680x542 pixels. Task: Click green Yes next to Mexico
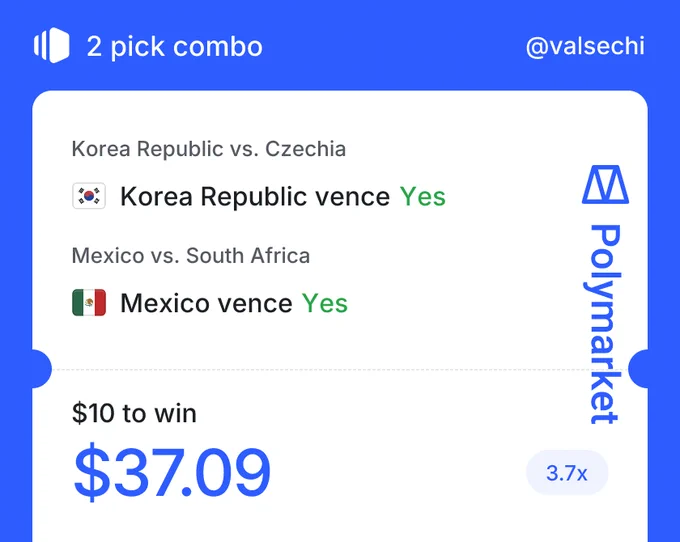[325, 303]
